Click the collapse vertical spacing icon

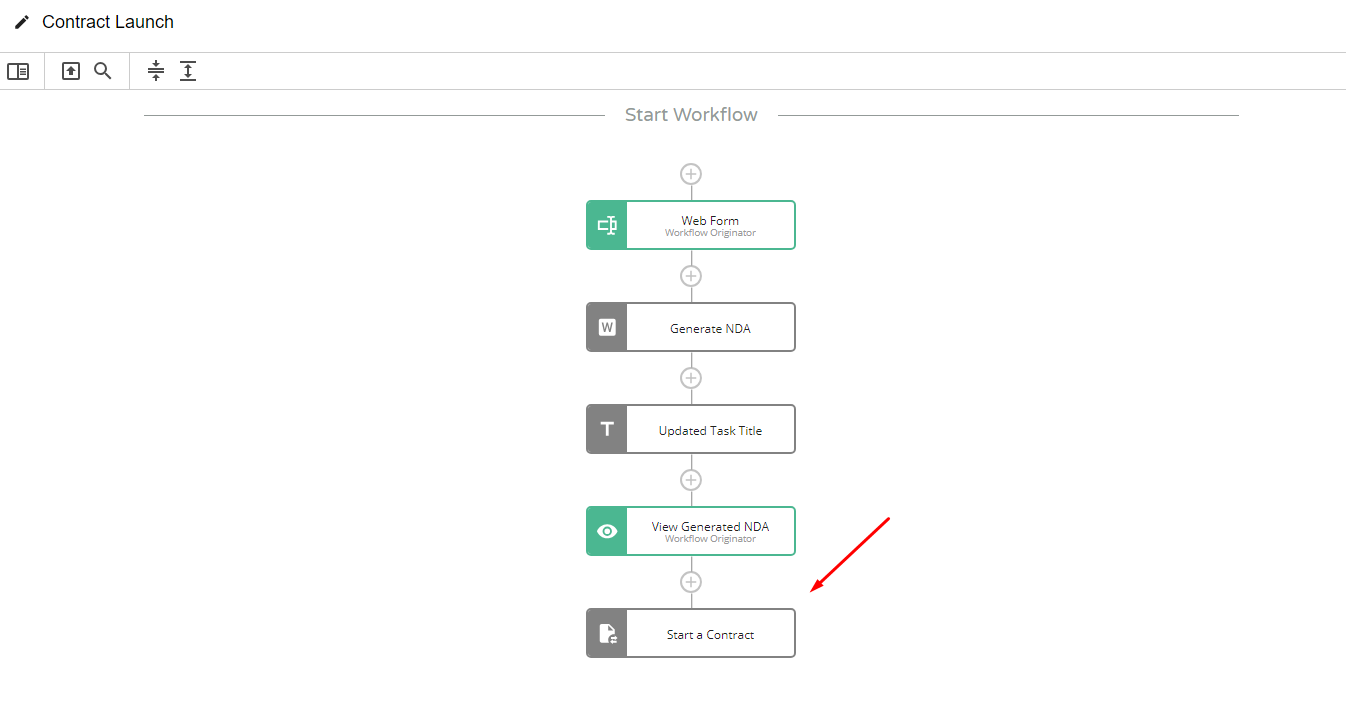coord(156,71)
